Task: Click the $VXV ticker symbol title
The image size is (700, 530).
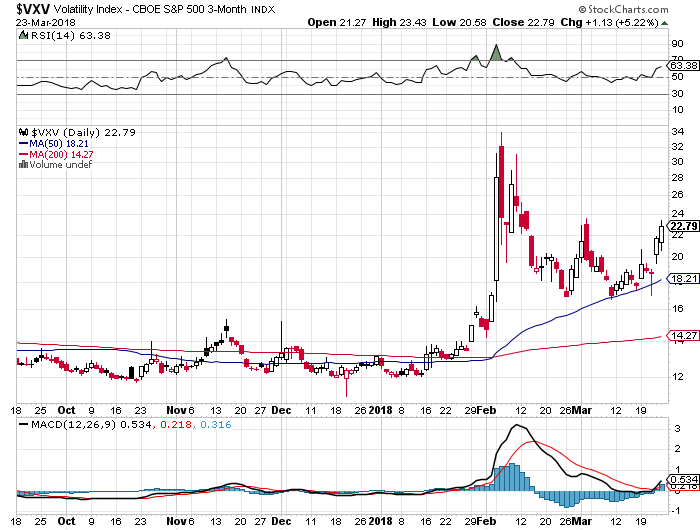Action: [33, 9]
